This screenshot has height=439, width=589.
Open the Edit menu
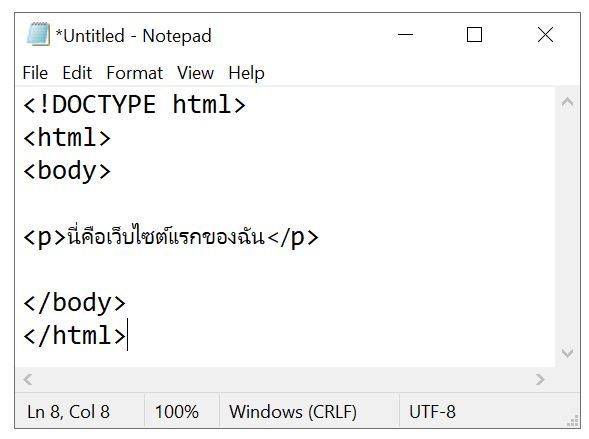click(77, 73)
